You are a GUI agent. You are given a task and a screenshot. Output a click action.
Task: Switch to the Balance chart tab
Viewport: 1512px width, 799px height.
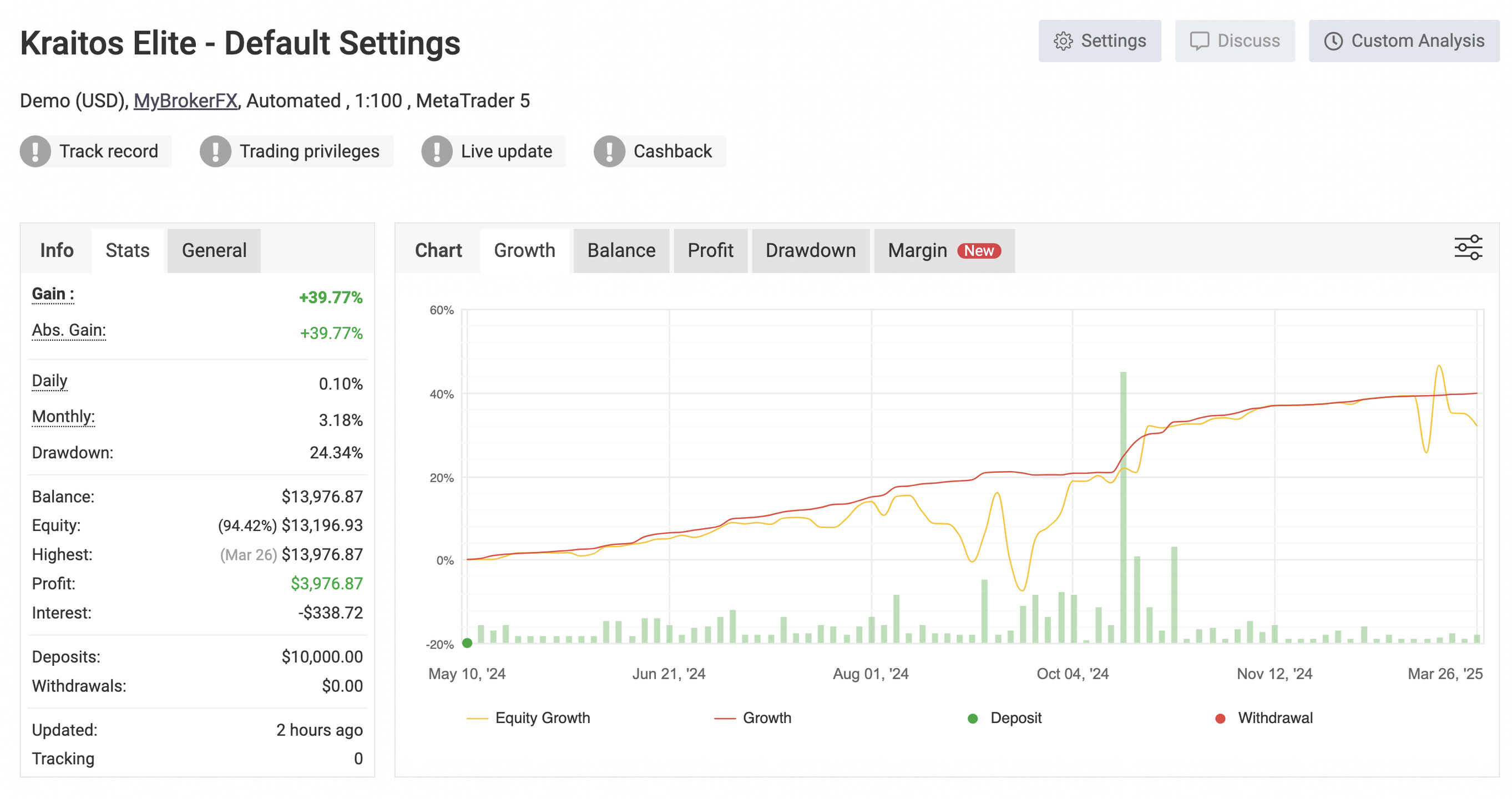(x=621, y=251)
